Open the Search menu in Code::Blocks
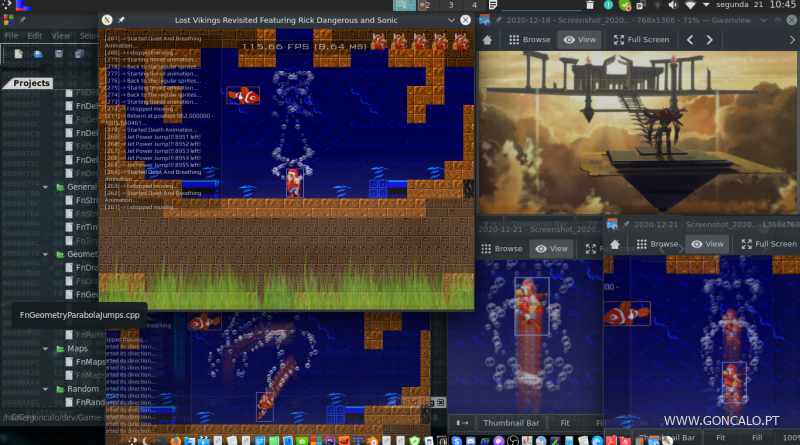The width and height of the screenshot is (800, 445). (x=88, y=36)
